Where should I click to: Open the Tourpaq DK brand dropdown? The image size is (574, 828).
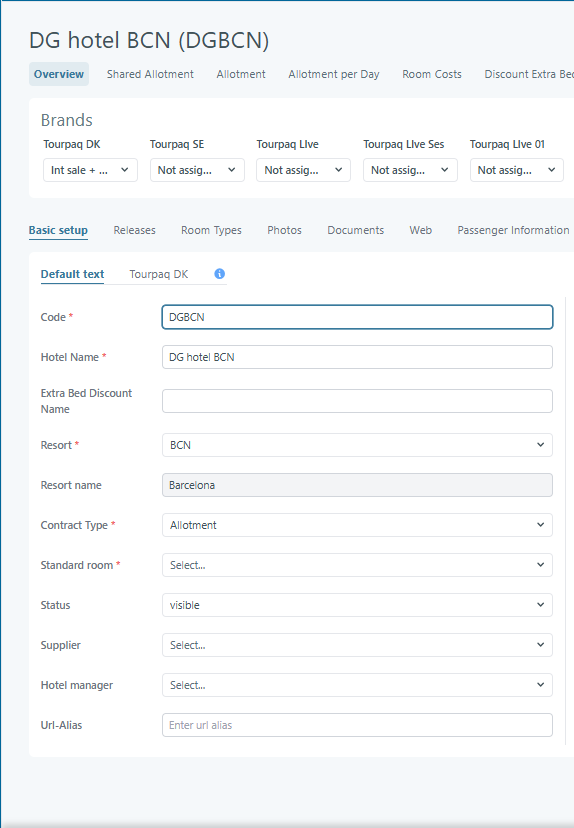(x=90, y=170)
